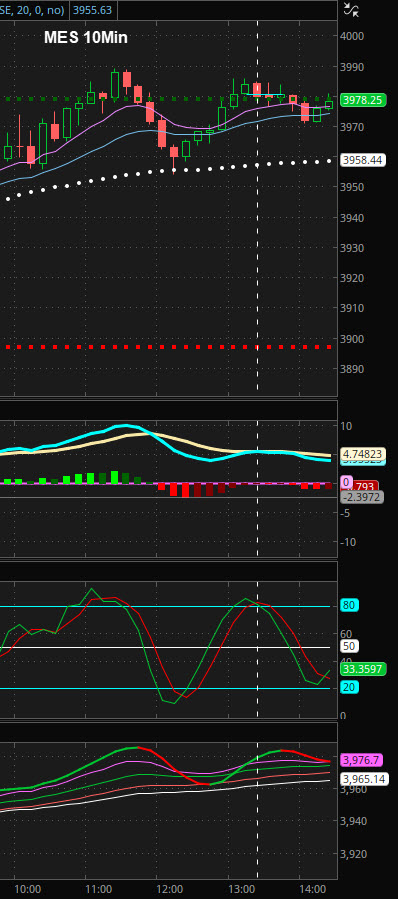Click the 4.74823 MACD value bubble
This screenshot has width=398, height=899.
click(362, 454)
